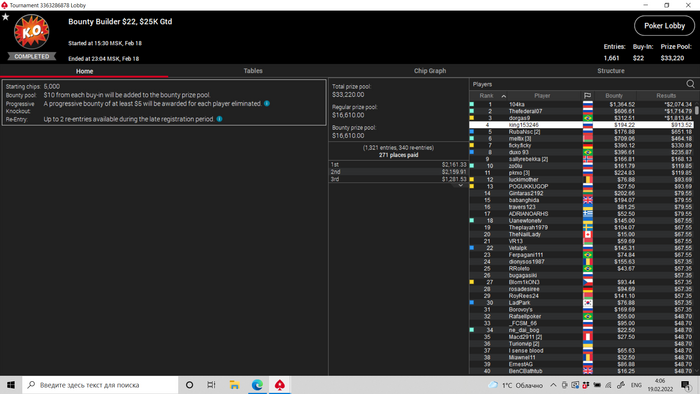Open the Poker Lobby

tap(664, 26)
